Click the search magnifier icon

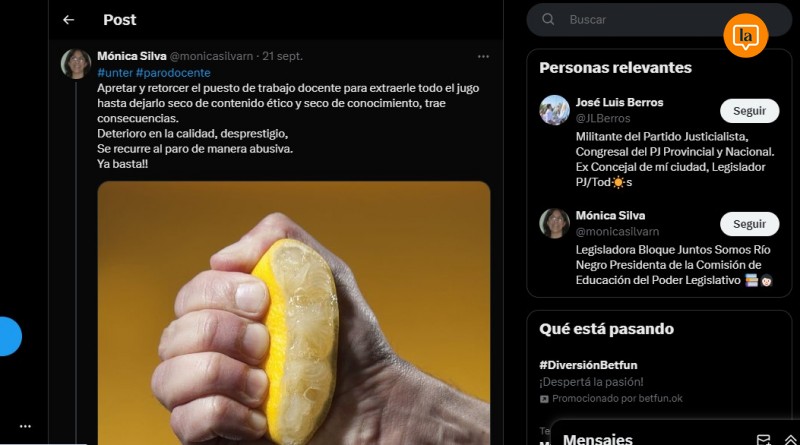pyautogui.click(x=548, y=19)
